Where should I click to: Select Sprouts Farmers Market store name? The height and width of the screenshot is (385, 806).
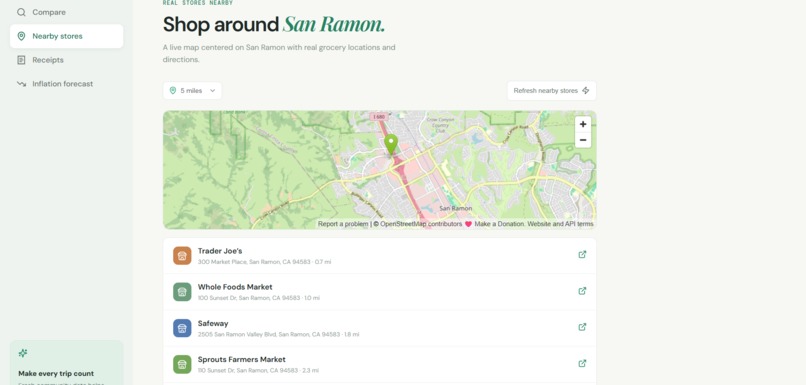point(242,359)
